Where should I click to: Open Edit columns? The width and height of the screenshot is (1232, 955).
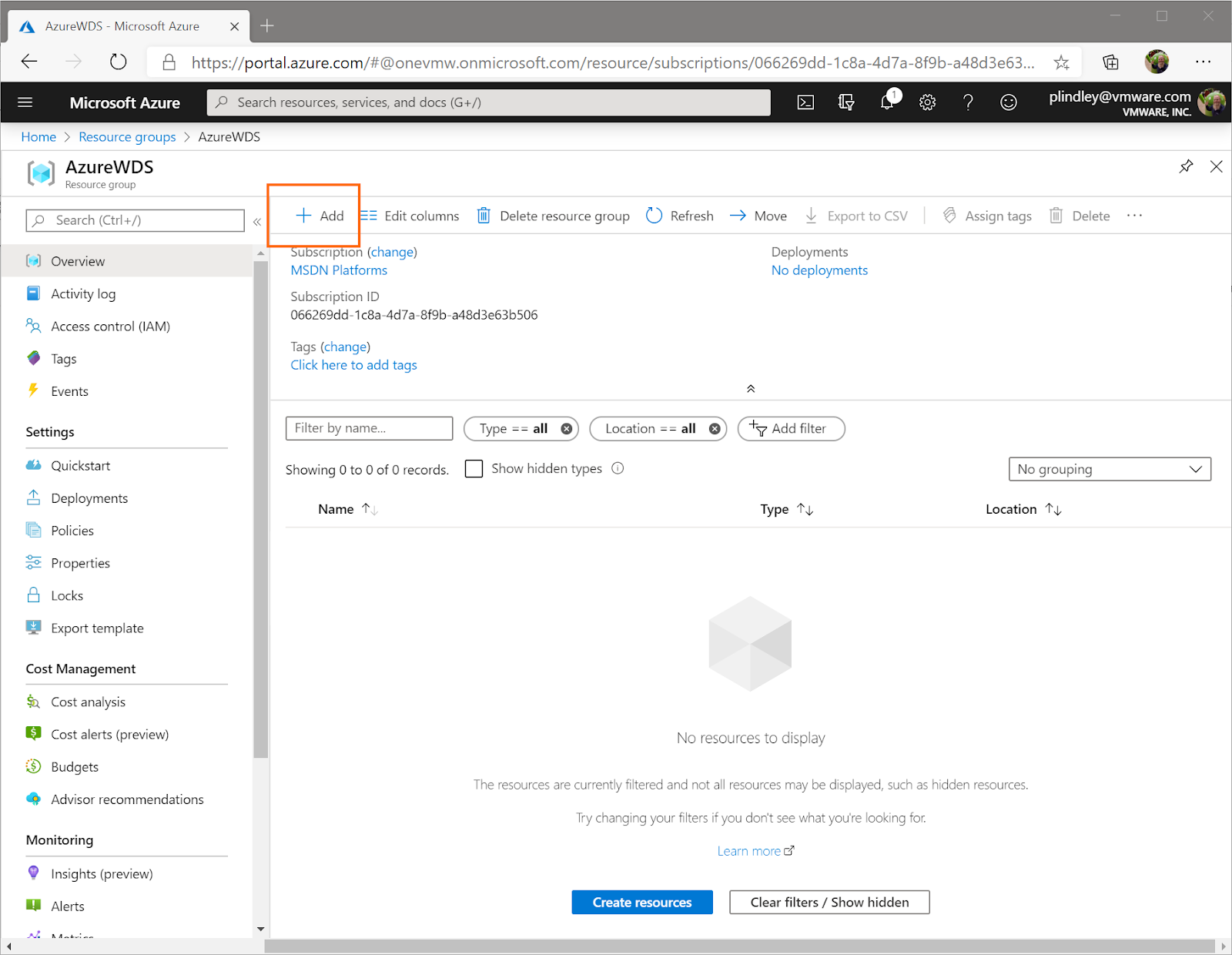click(410, 216)
